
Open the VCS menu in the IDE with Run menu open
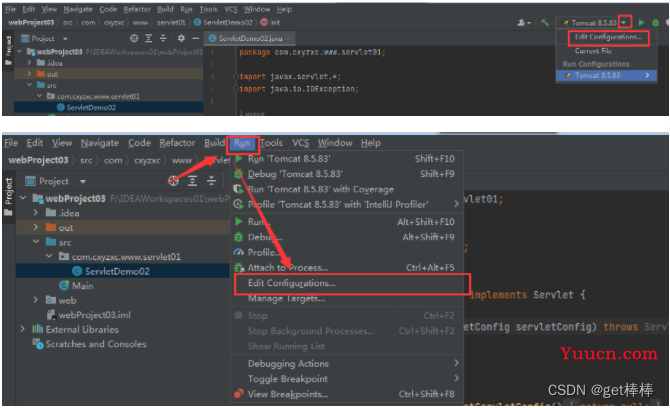tap(300, 143)
